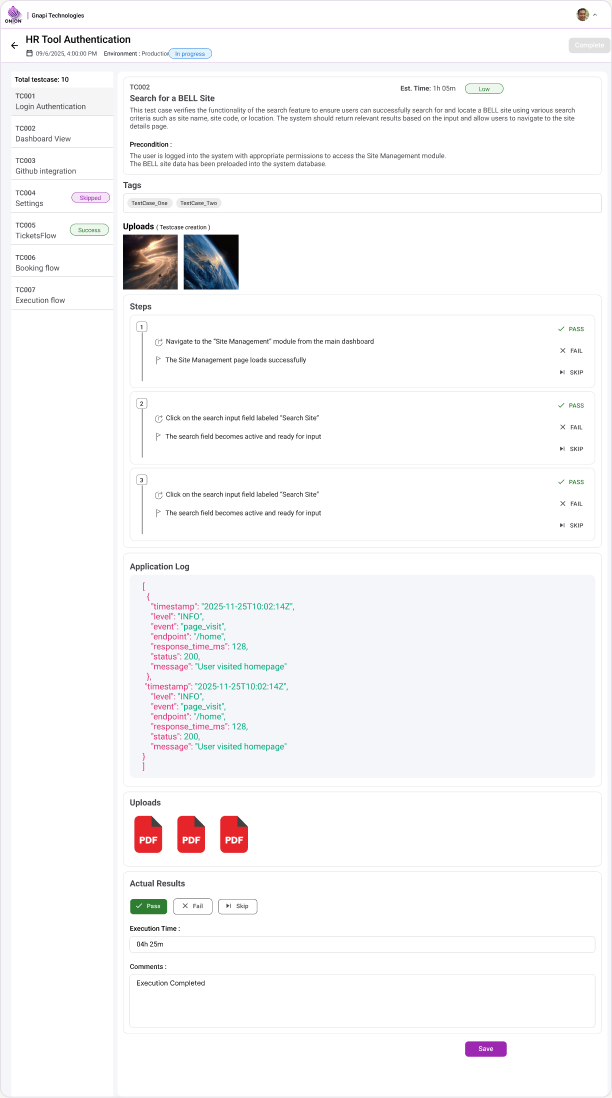The width and height of the screenshot is (612, 1098).
Task: Click step 1 flag icon for expected result
Action: tap(158, 360)
